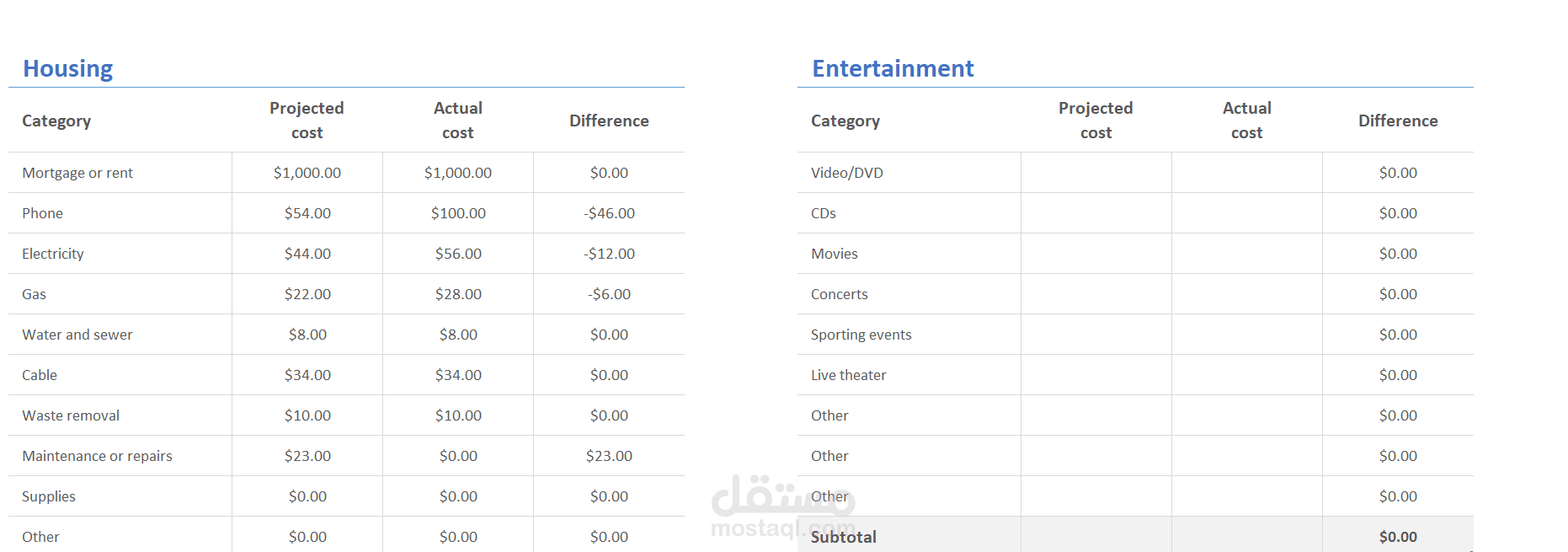Select empty Live theater actual cost cell

1247,375
